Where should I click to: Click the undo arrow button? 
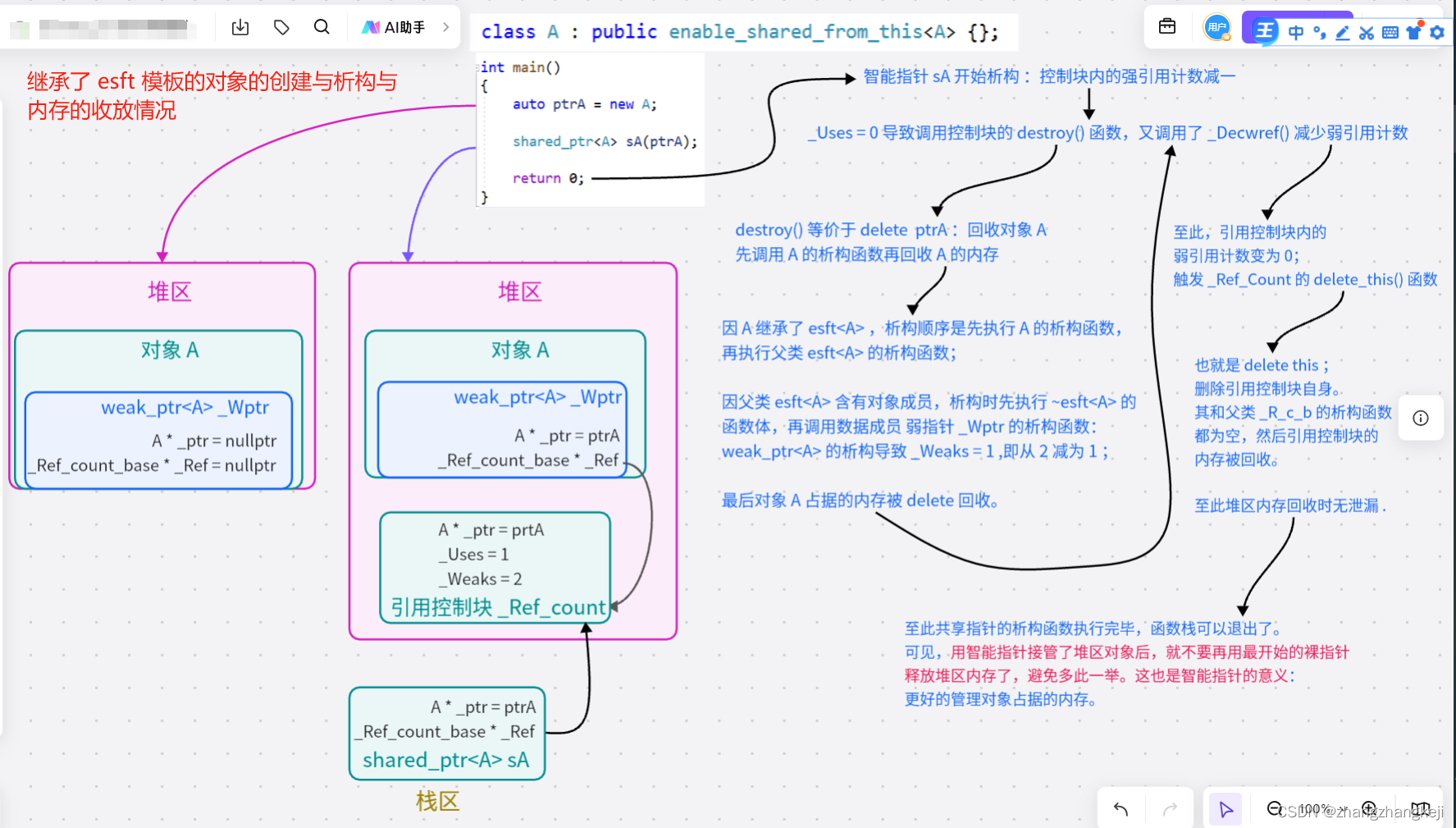click(x=1121, y=809)
